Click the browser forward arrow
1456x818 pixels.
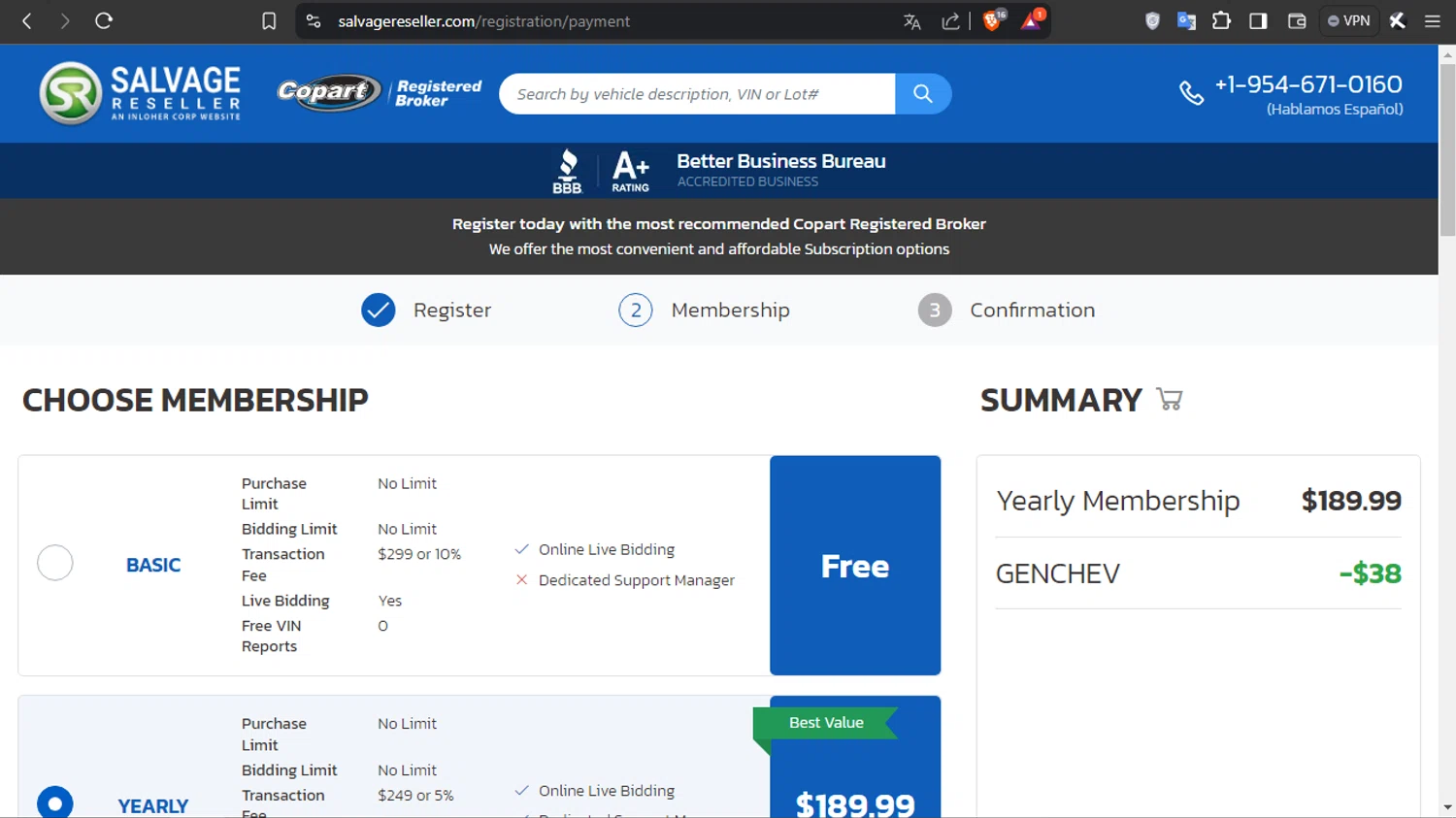(x=65, y=20)
